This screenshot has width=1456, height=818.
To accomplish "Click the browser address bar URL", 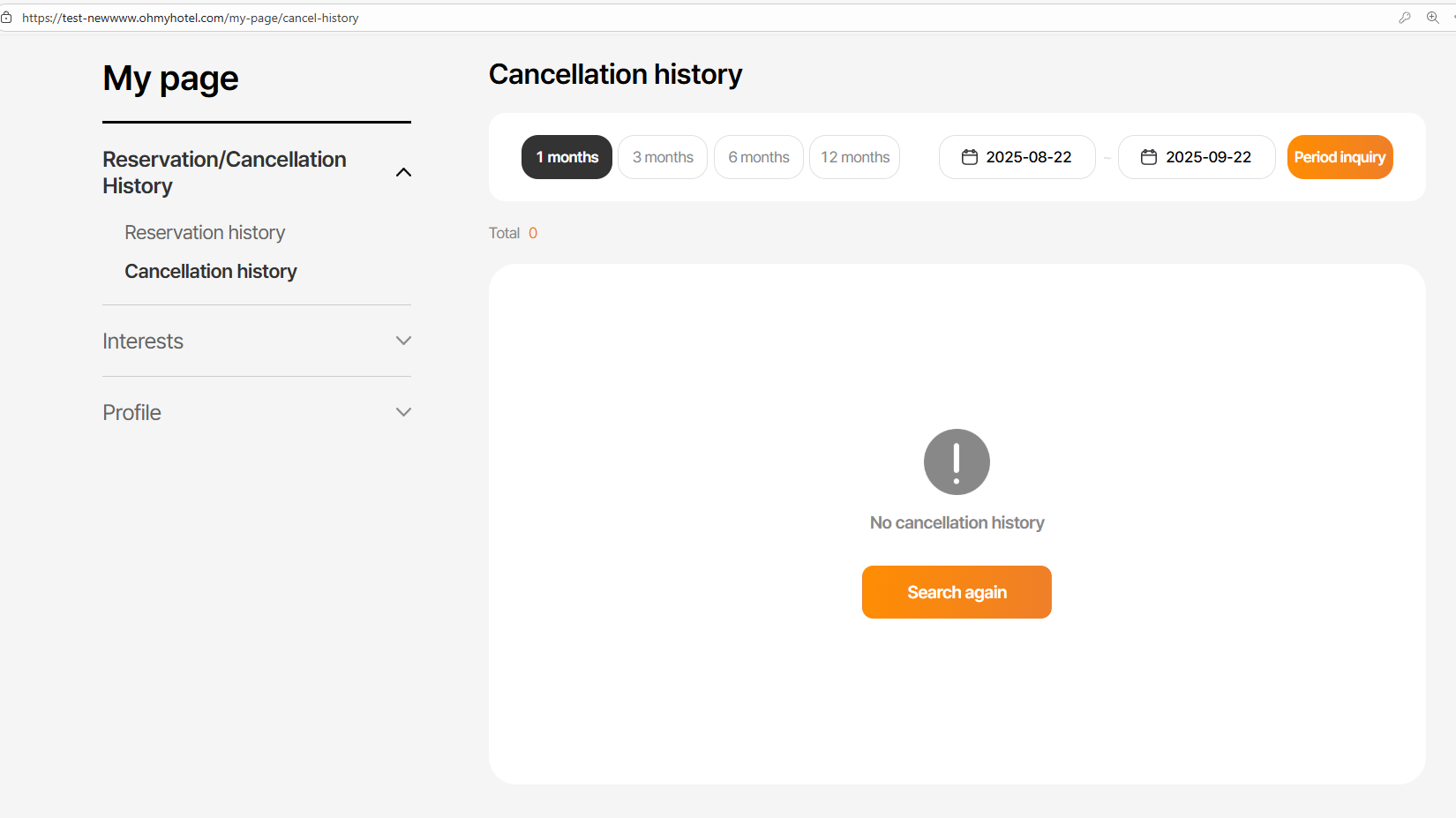I will (x=191, y=18).
